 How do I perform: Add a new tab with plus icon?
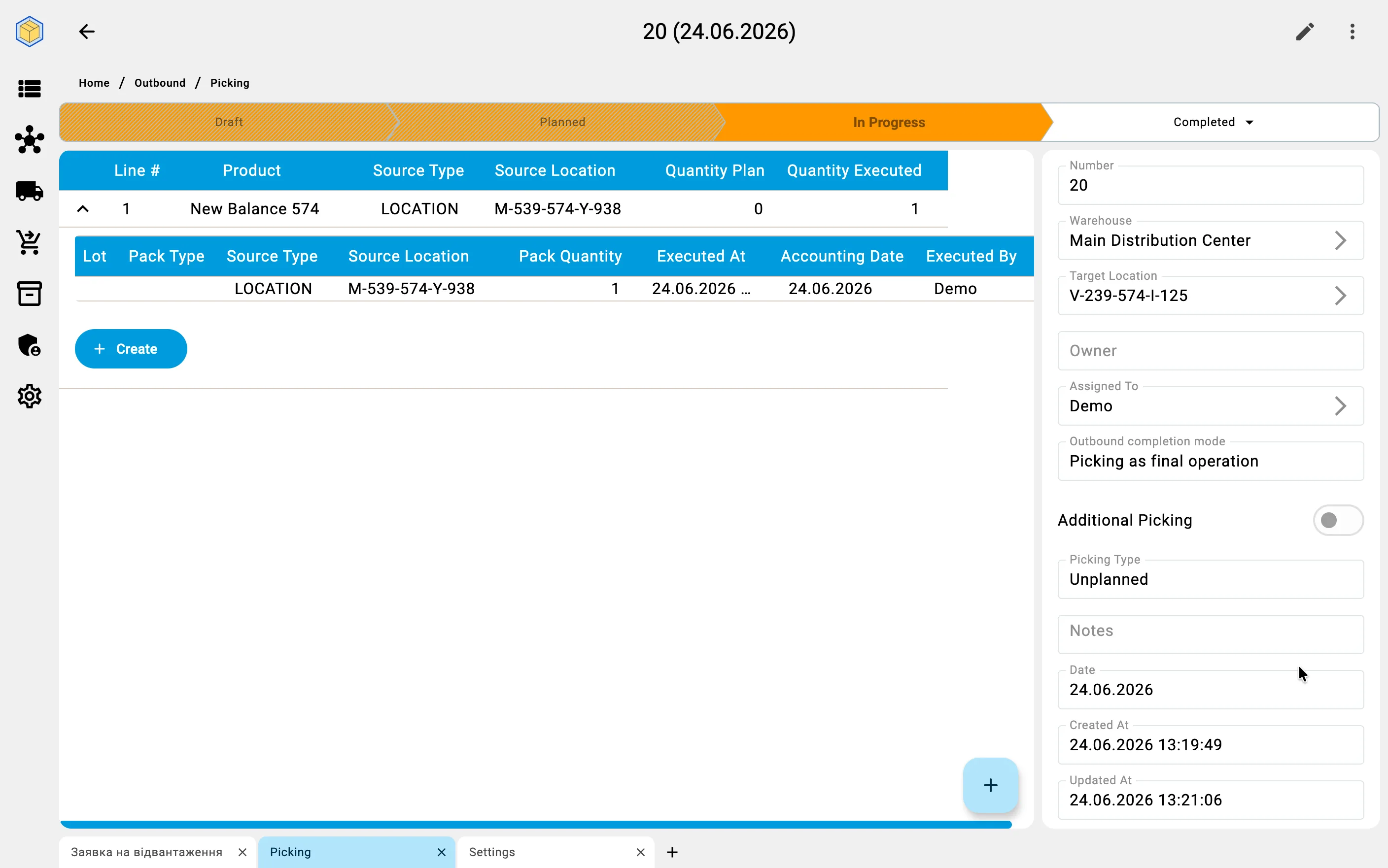point(672,852)
